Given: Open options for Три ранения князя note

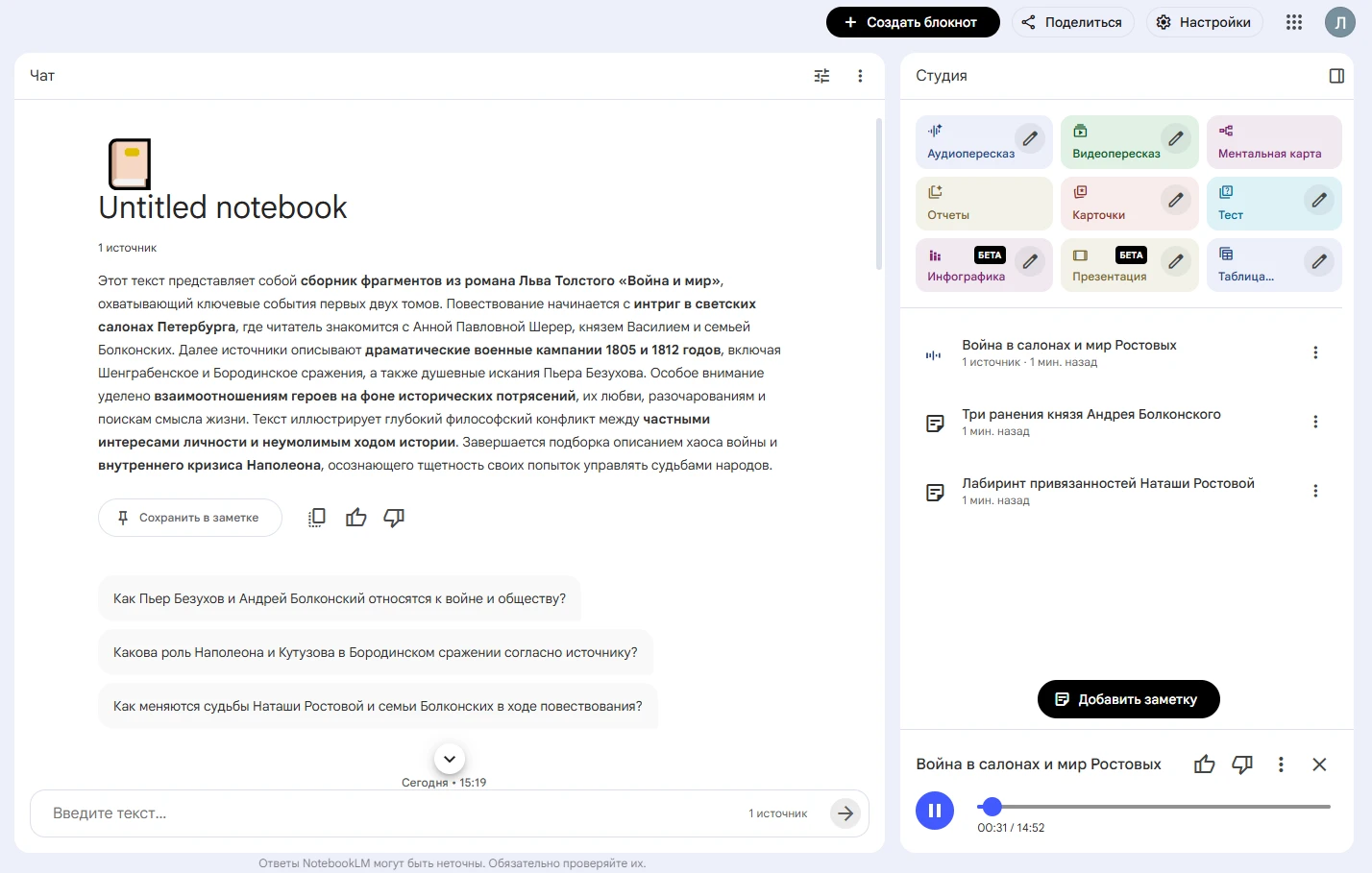Looking at the screenshot, I should (1315, 422).
